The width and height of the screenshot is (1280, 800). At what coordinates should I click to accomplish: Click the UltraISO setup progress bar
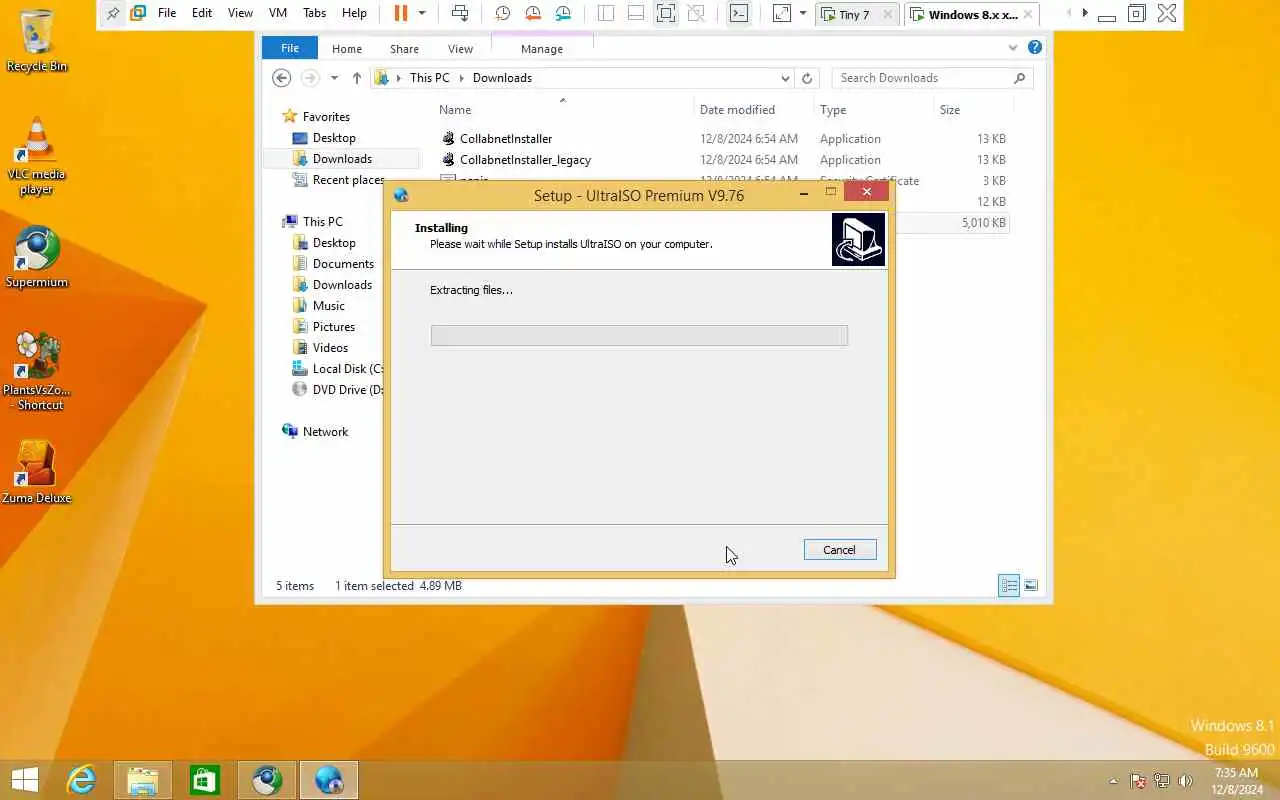pyautogui.click(x=639, y=335)
